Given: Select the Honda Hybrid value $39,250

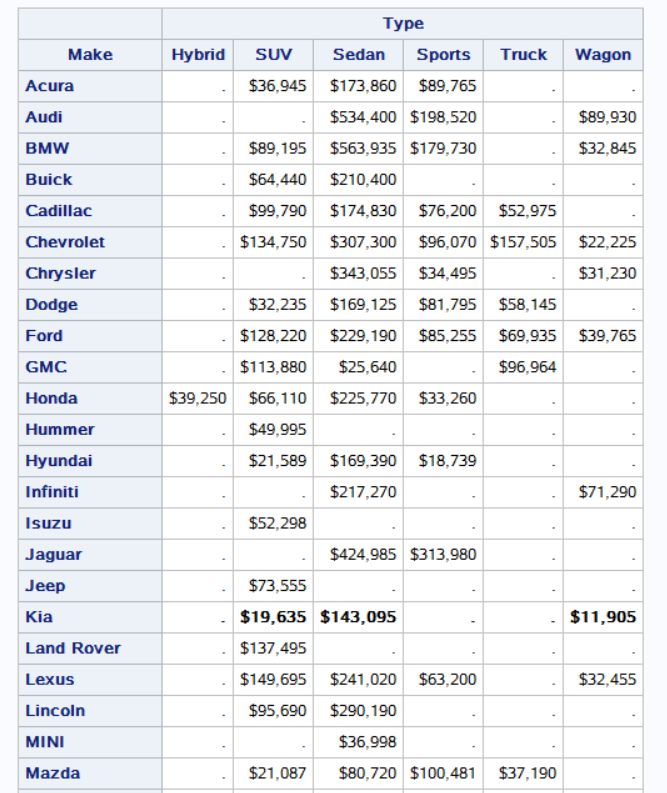Looking at the screenshot, I should [x=198, y=398].
